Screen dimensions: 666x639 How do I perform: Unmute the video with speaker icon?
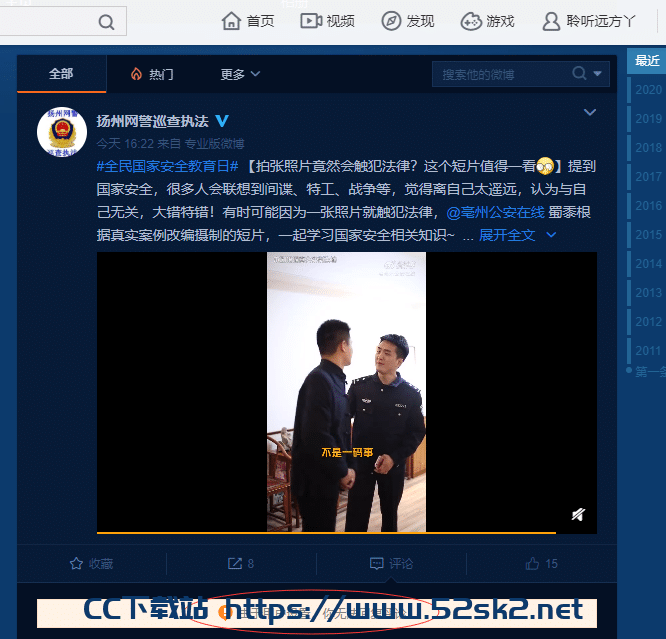pyautogui.click(x=578, y=515)
